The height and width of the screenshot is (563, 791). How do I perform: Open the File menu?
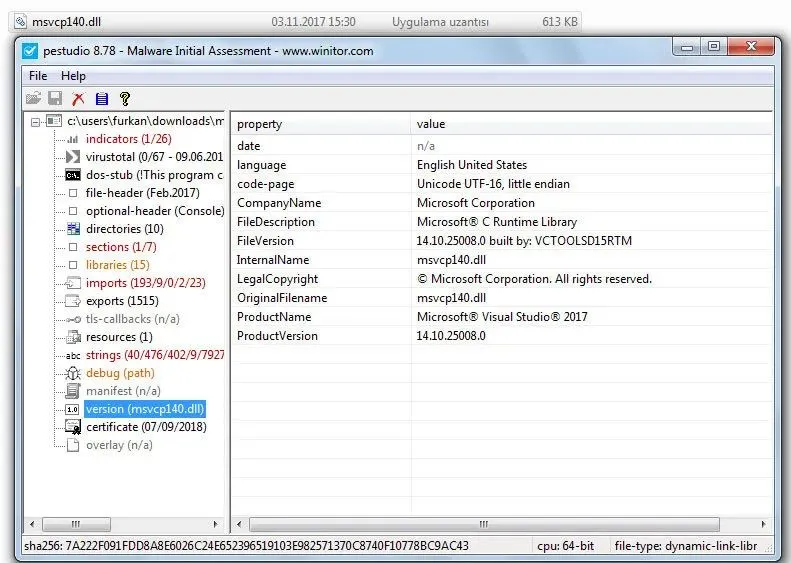point(38,76)
